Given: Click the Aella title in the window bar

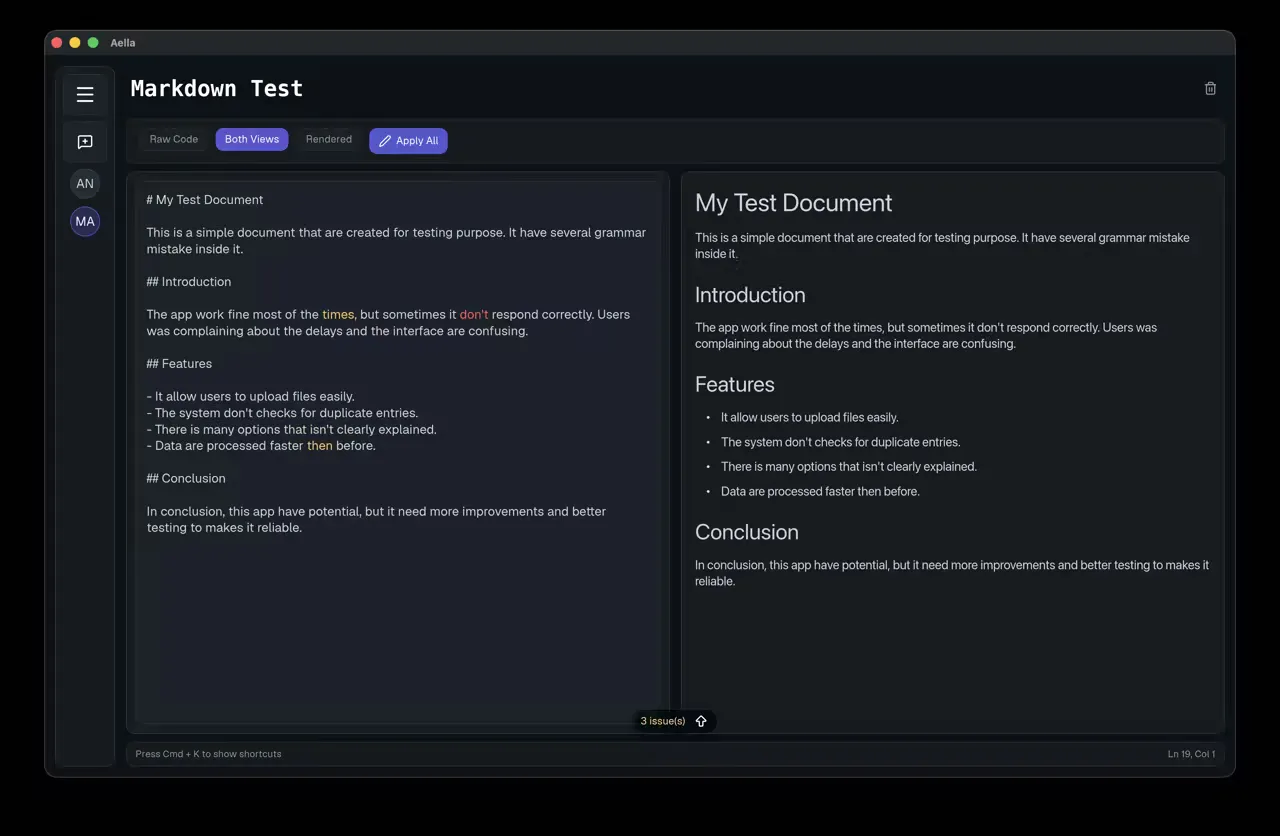Looking at the screenshot, I should point(123,42).
